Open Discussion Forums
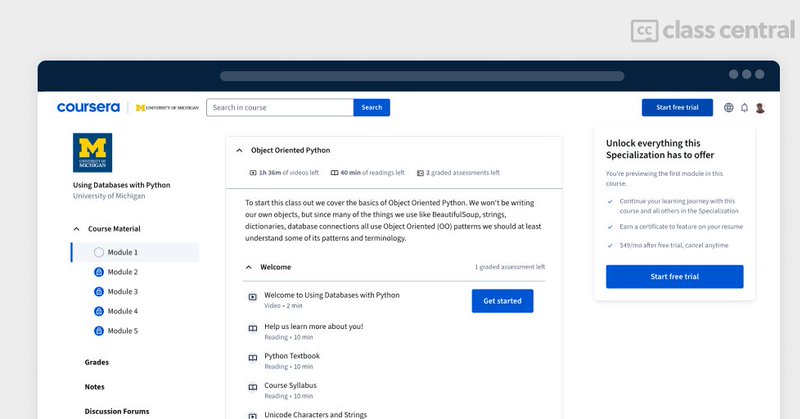The height and width of the screenshot is (419, 800). tap(117, 411)
